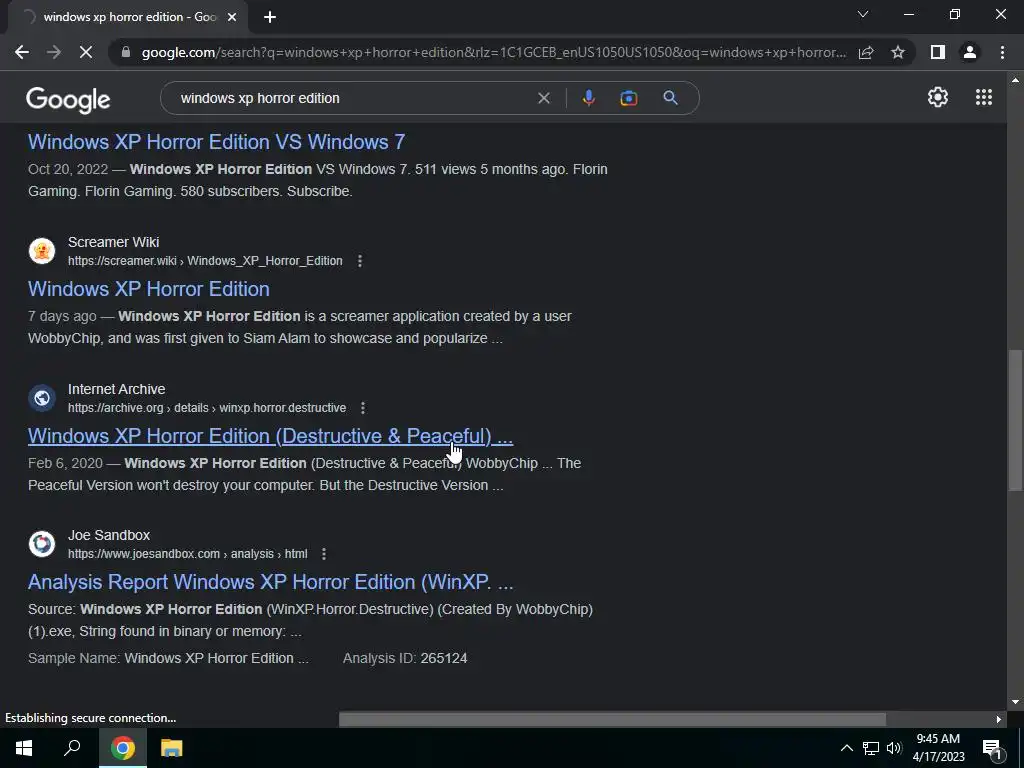Image resolution: width=1024 pixels, height=768 pixels.
Task: Click the horizontal scrollbar right arrow
Action: tap(999, 719)
